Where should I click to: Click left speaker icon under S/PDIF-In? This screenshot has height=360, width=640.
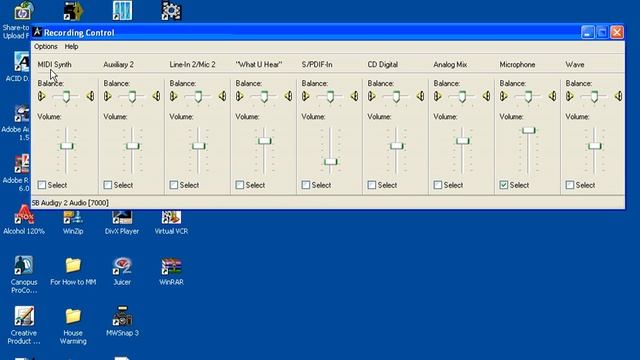(306, 96)
